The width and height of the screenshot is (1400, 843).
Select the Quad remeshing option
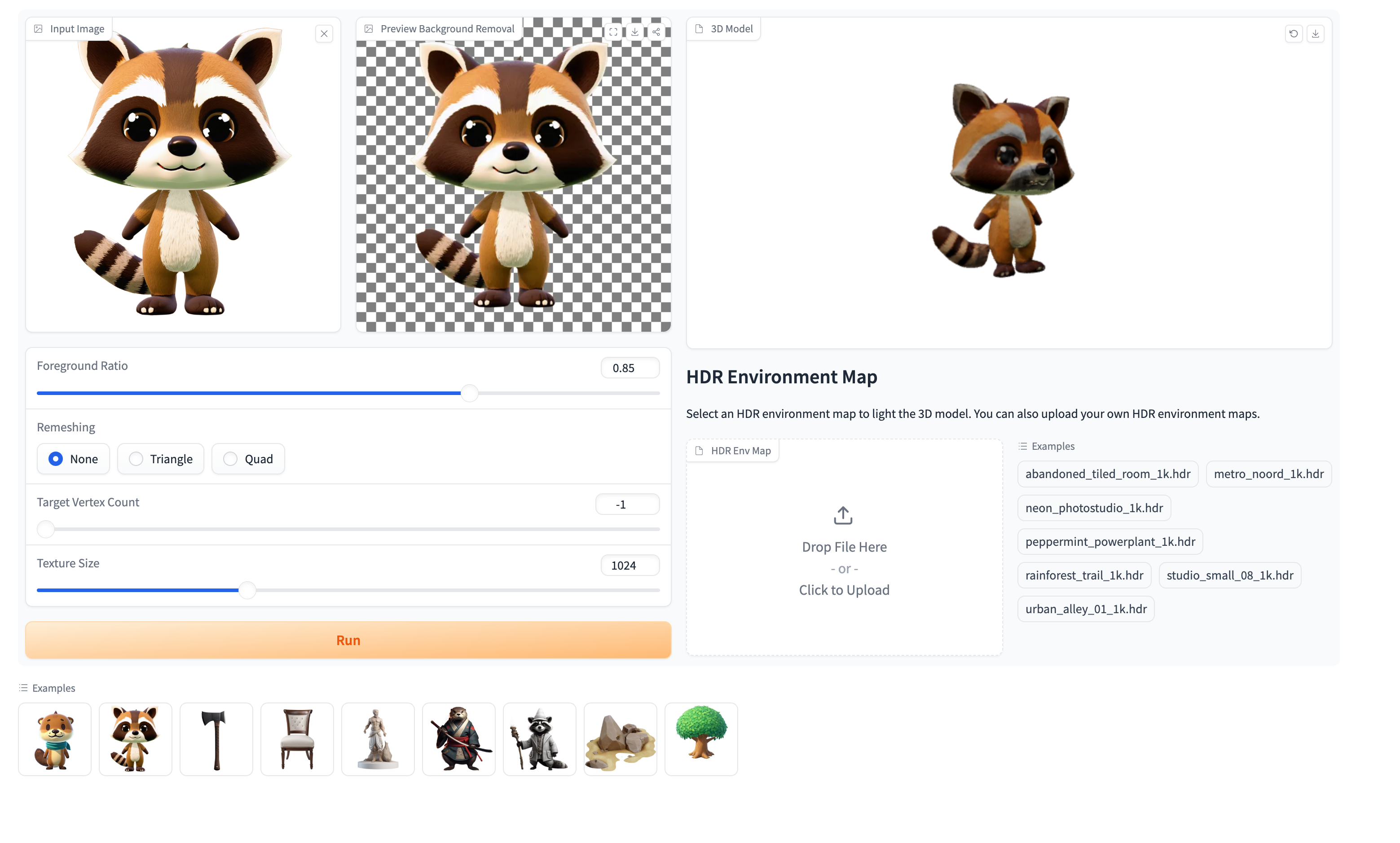[x=248, y=459]
